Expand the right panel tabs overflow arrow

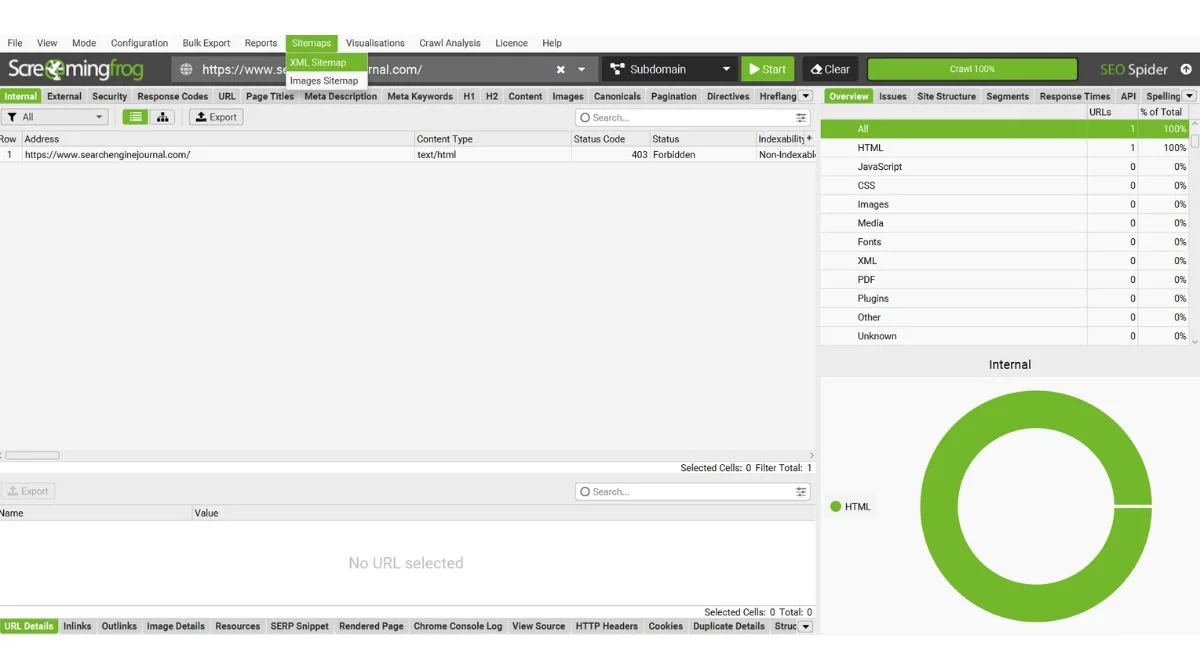pos(1190,96)
